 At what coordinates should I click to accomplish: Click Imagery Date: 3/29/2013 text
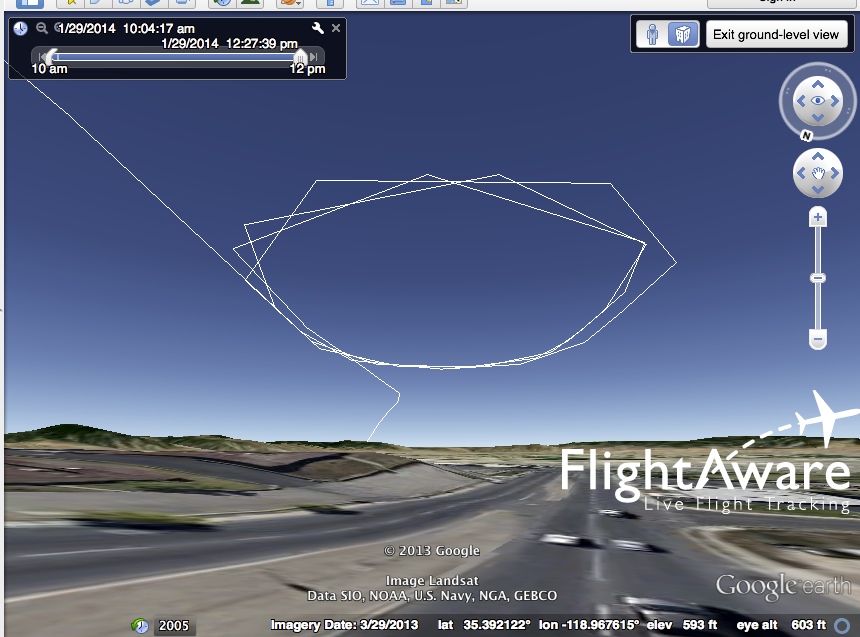pos(344,625)
